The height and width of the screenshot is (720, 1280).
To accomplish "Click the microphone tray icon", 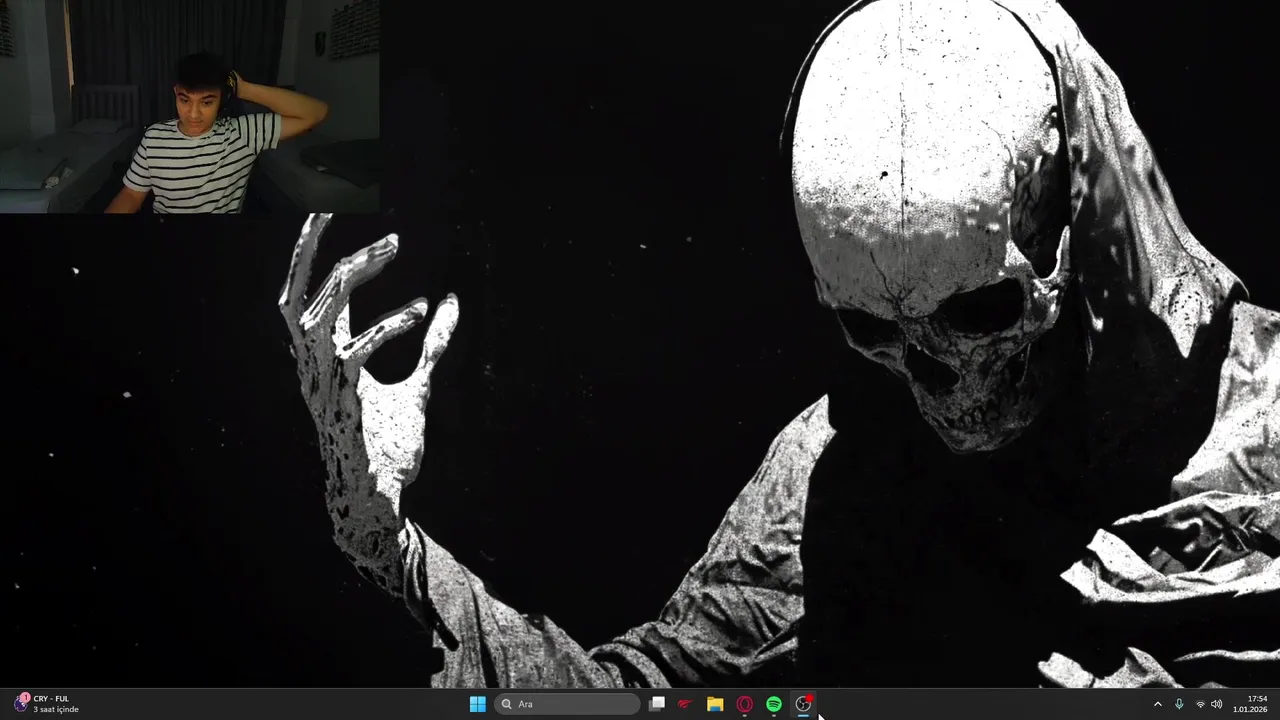I will [1179, 704].
